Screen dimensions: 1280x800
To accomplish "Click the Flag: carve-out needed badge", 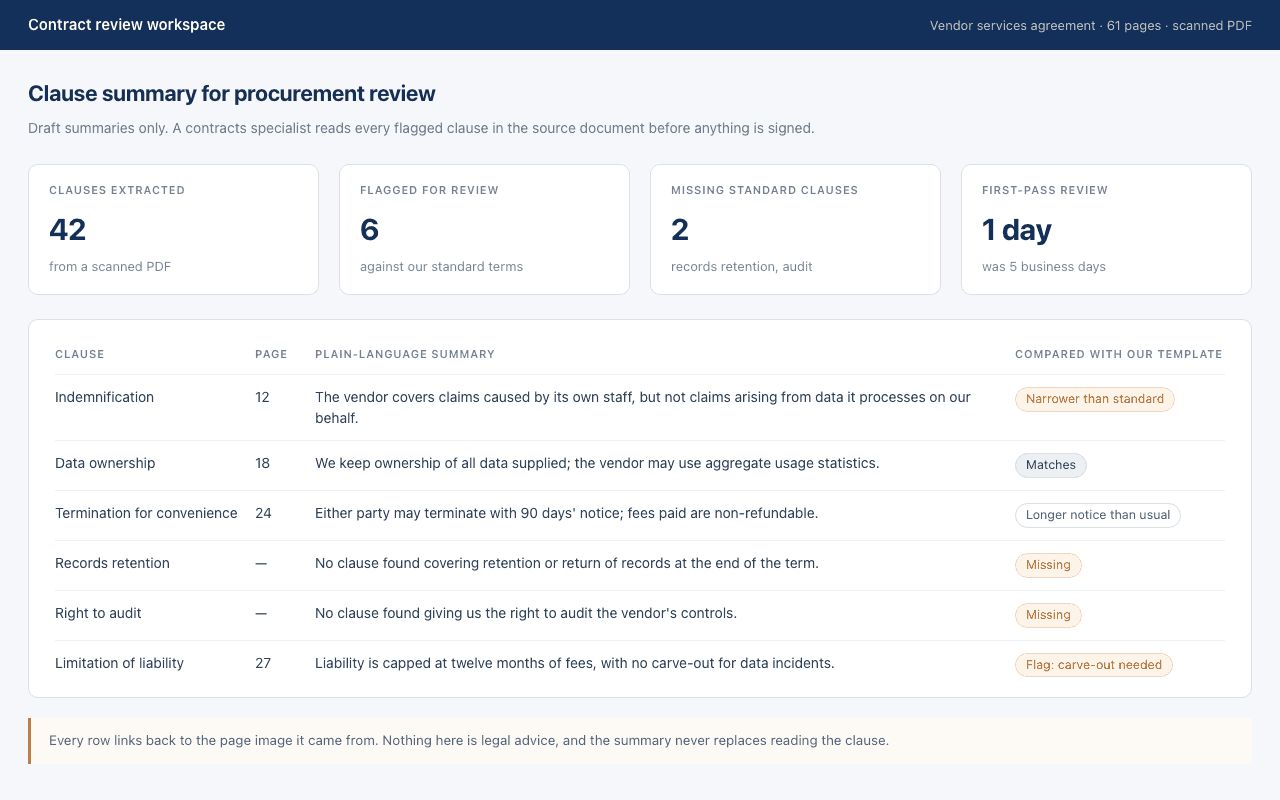I will pos(1094,665).
